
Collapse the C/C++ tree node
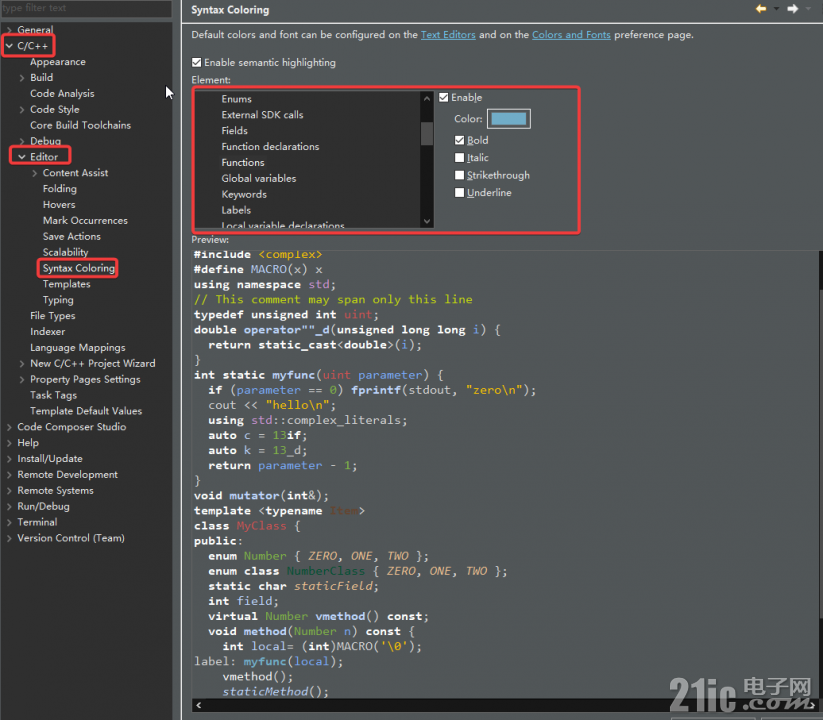coord(9,46)
